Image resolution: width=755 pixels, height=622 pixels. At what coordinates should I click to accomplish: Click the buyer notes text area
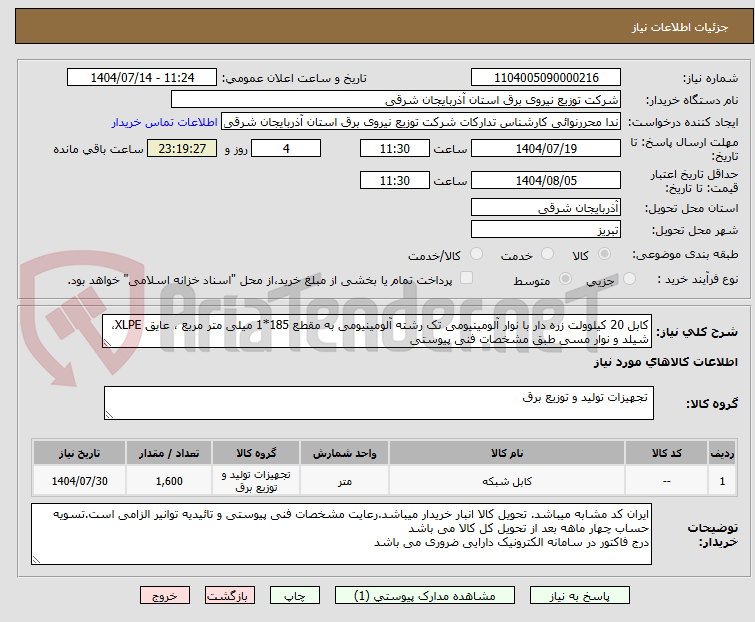tap(341, 534)
